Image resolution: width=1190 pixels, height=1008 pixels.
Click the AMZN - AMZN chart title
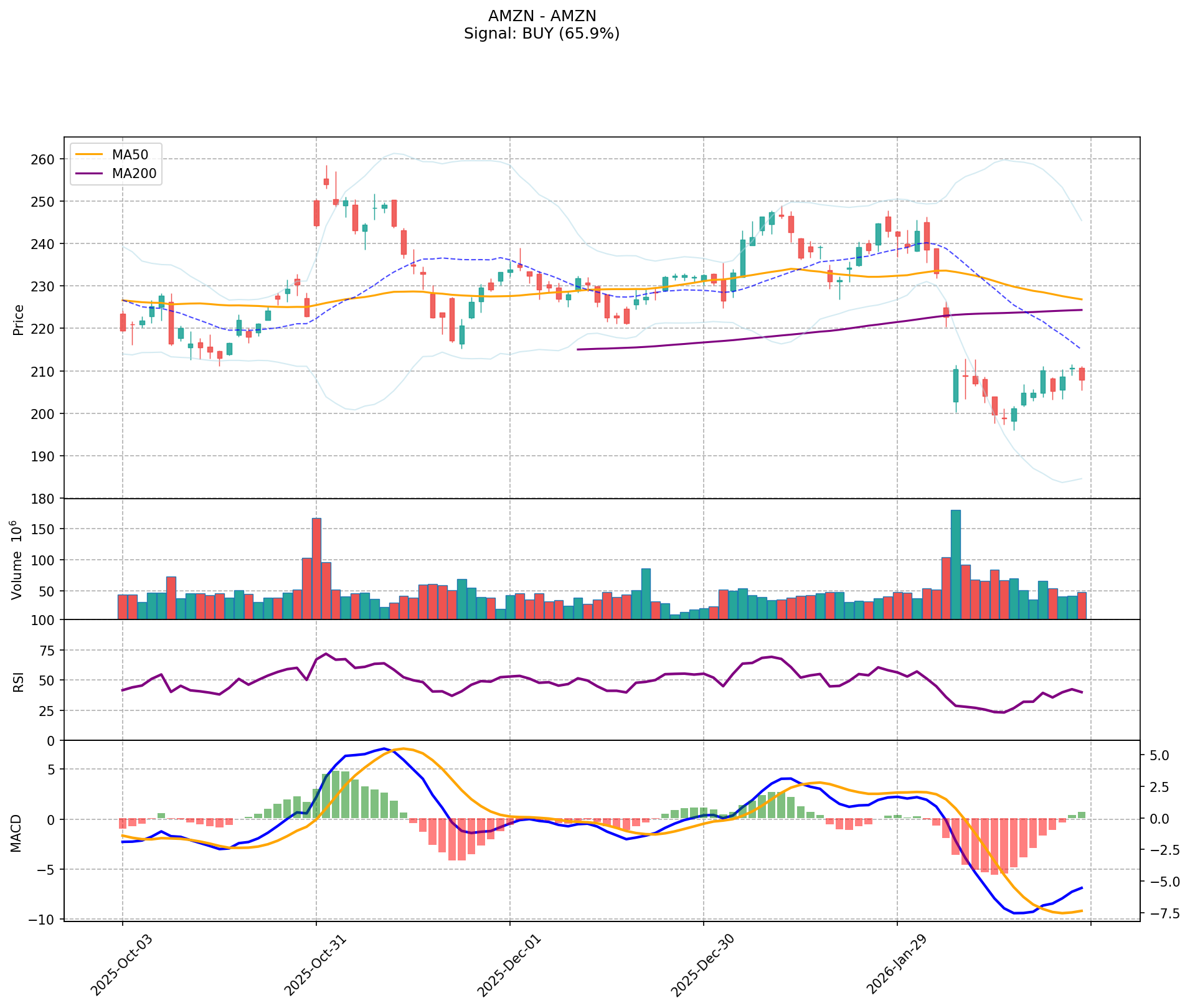pos(542,16)
